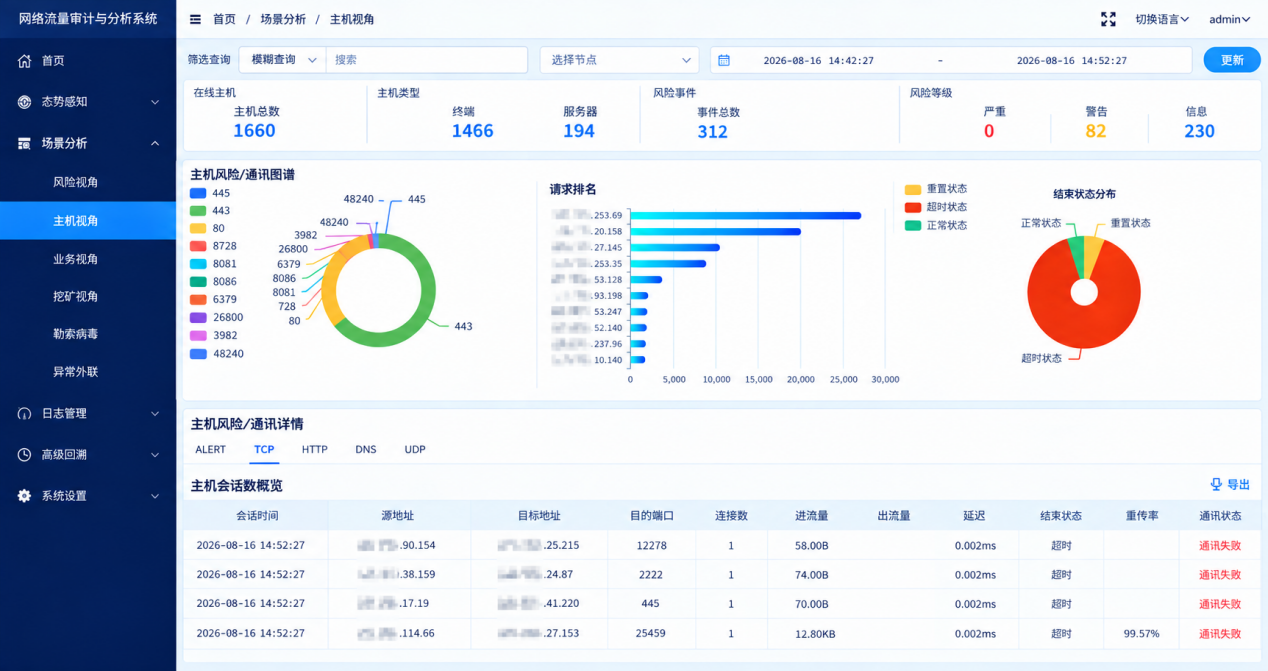
Task: Click the search input field
Action: pyautogui.click(x=427, y=60)
